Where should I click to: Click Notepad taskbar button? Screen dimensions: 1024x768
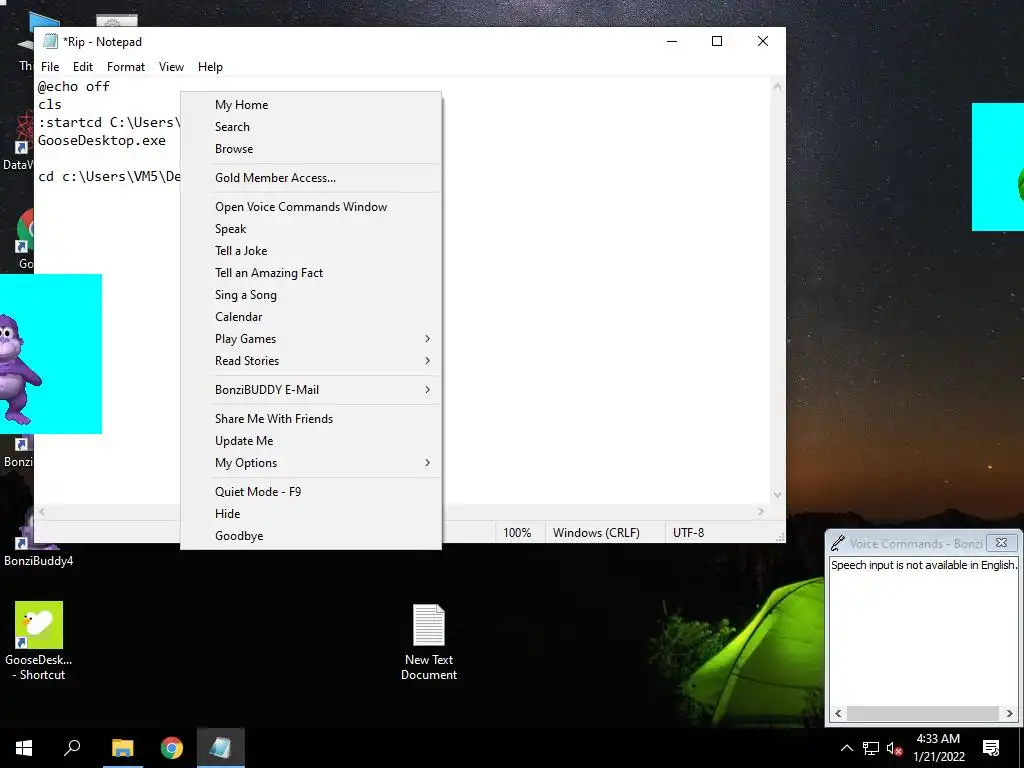[x=221, y=748]
